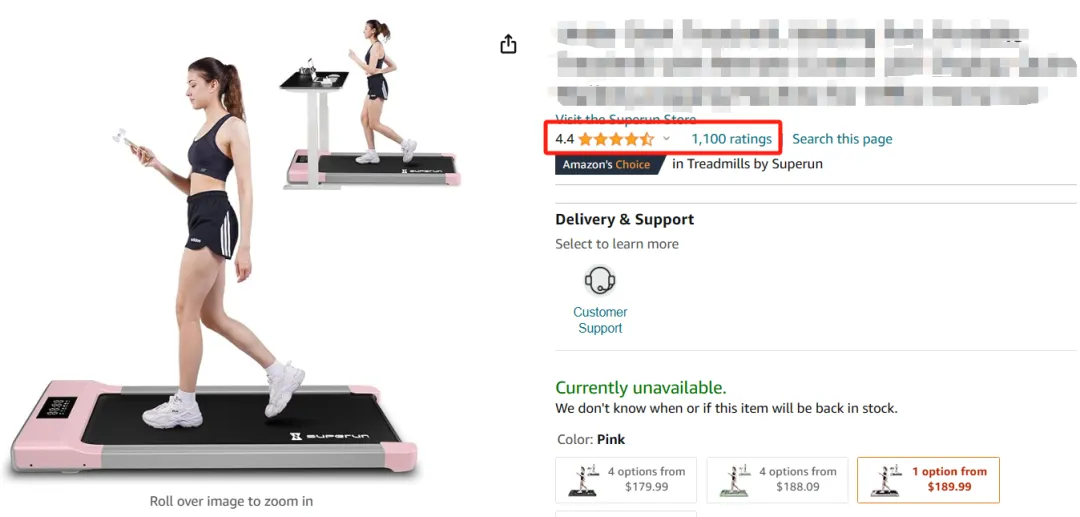Viewport: 1080px width, 517px height.
Task: Click the Customer Support text link
Action: tap(600, 320)
